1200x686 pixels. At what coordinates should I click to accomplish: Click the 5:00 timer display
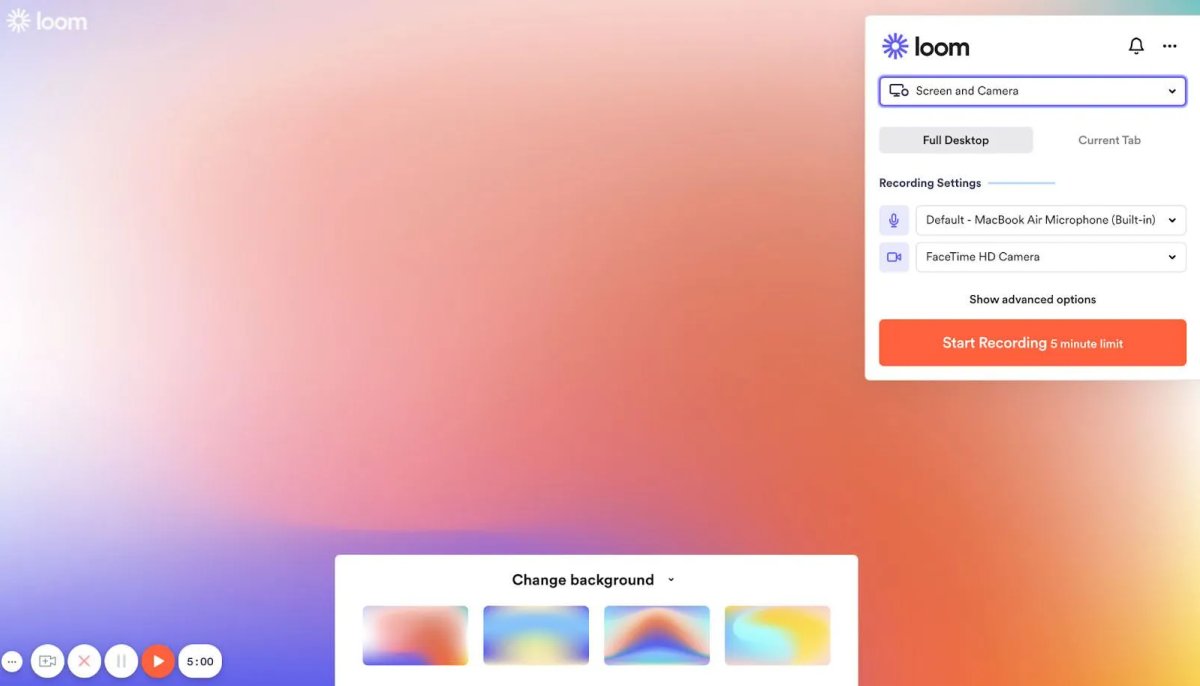point(200,661)
